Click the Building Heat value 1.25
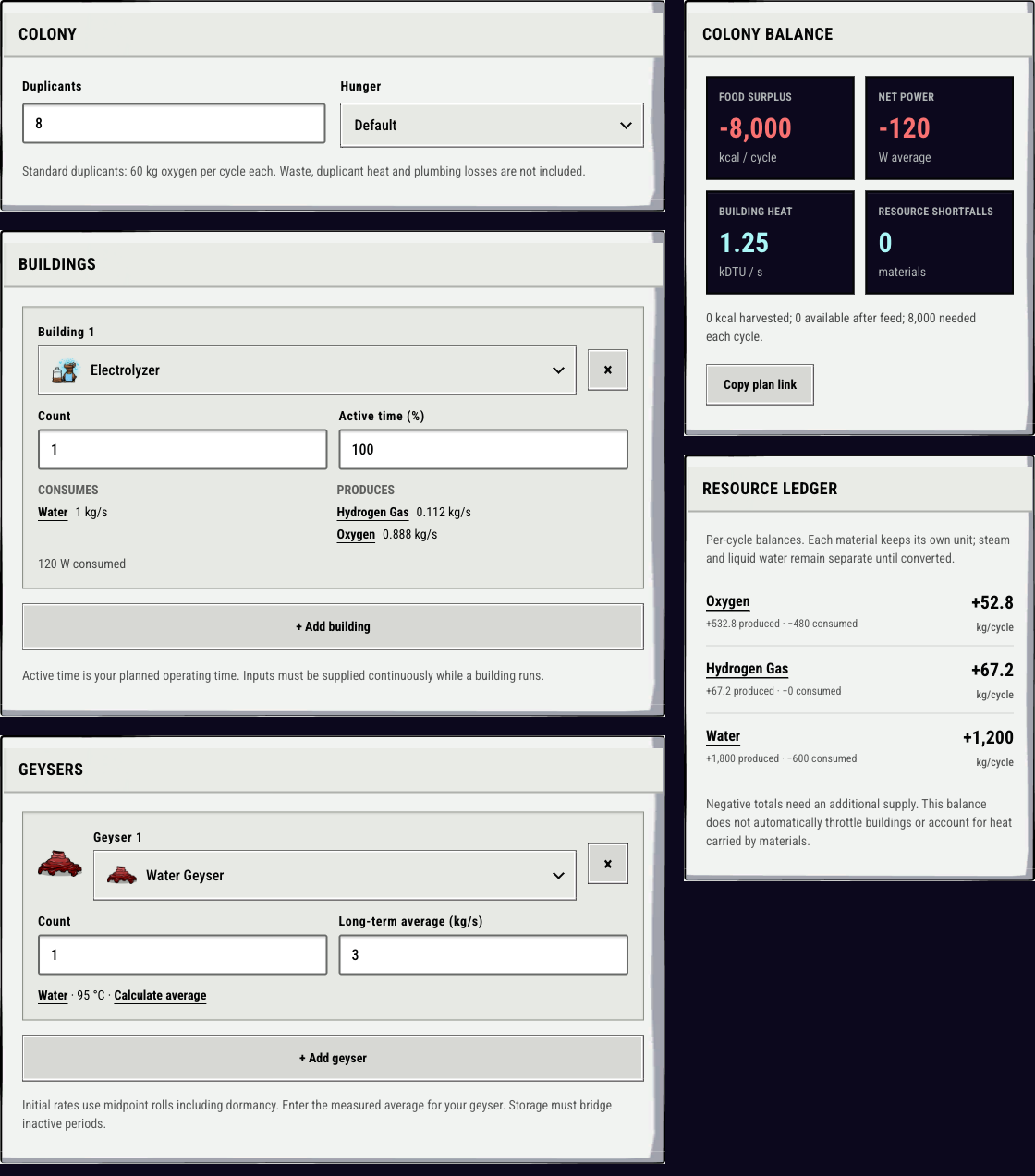Image resolution: width=1035 pixels, height=1176 pixels. click(x=744, y=243)
